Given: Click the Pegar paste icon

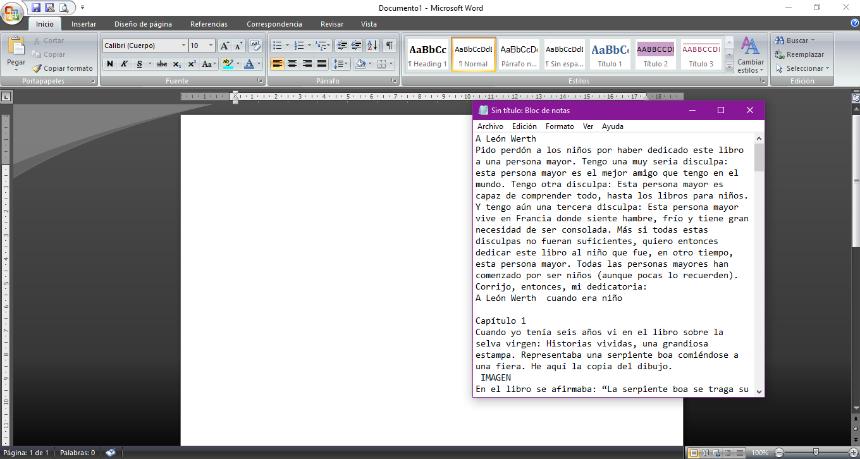Looking at the screenshot, I should click(x=16, y=49).
